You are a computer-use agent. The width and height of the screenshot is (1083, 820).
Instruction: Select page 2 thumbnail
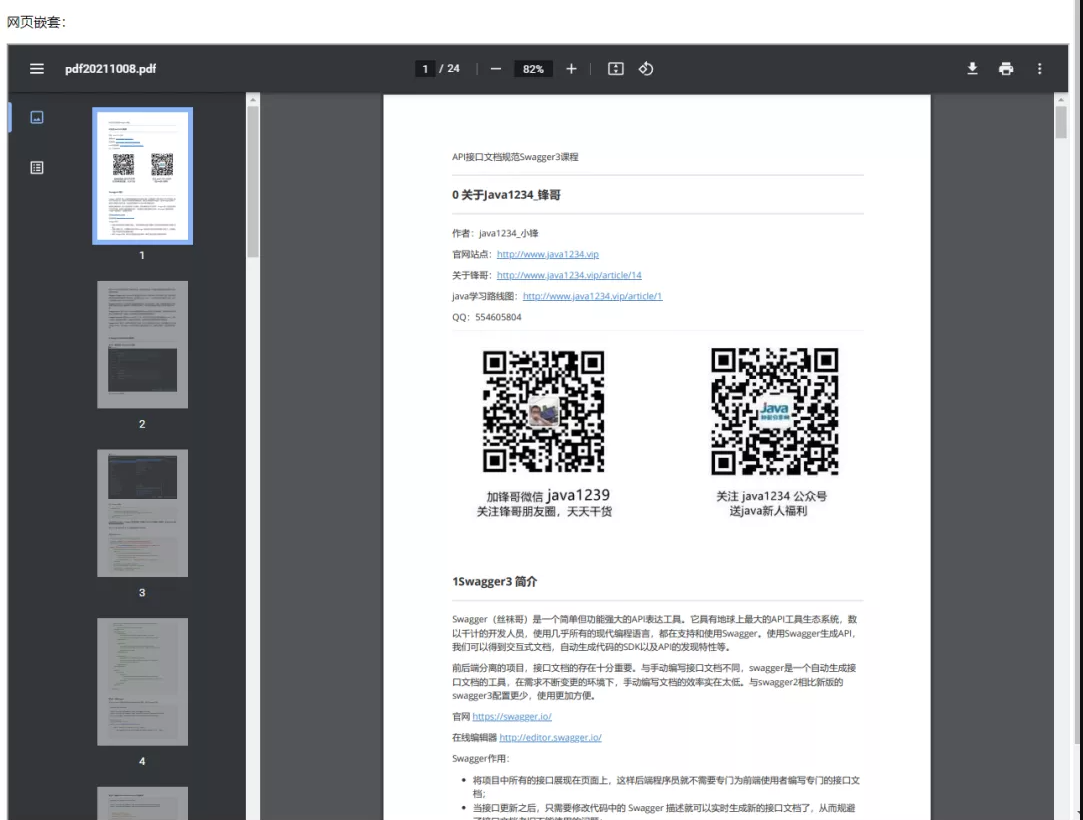point(142,344)
